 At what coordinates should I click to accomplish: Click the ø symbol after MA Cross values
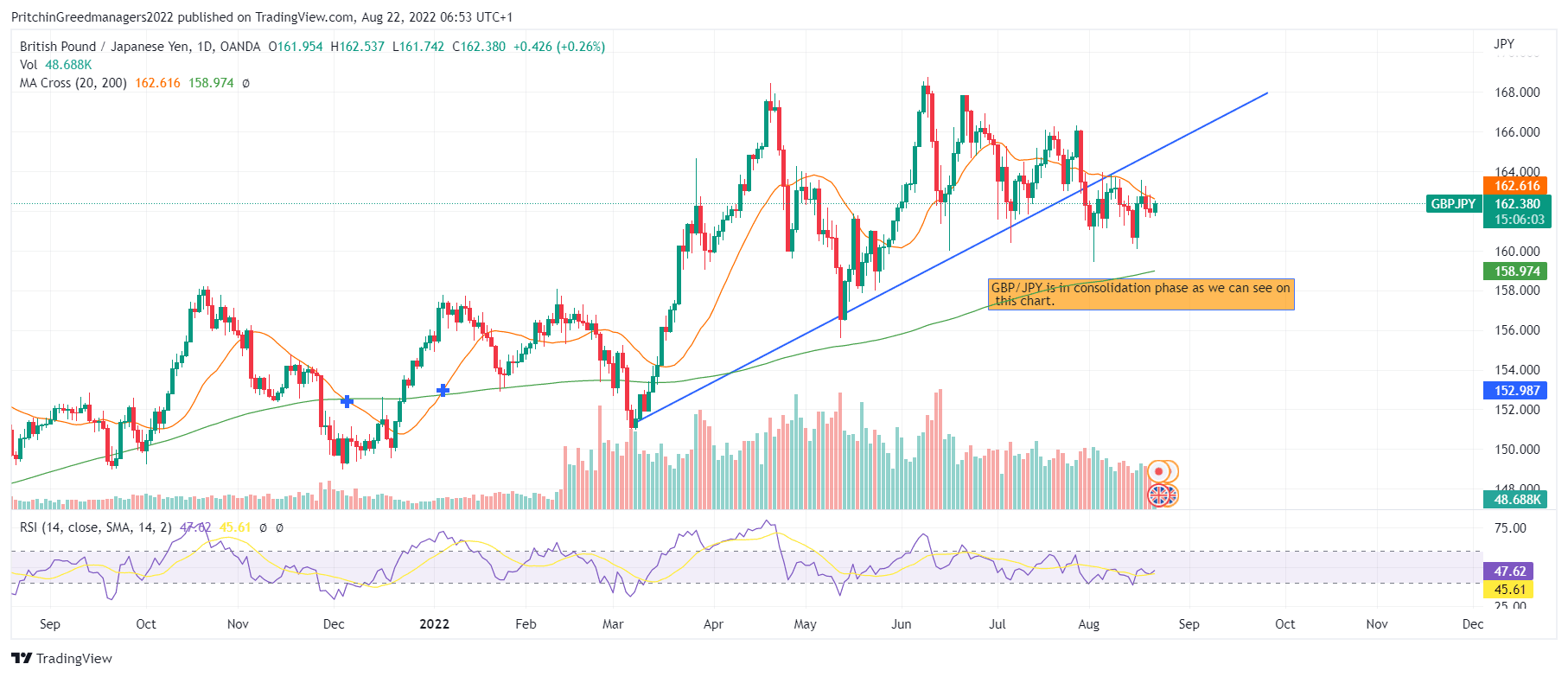click(245, 84)
